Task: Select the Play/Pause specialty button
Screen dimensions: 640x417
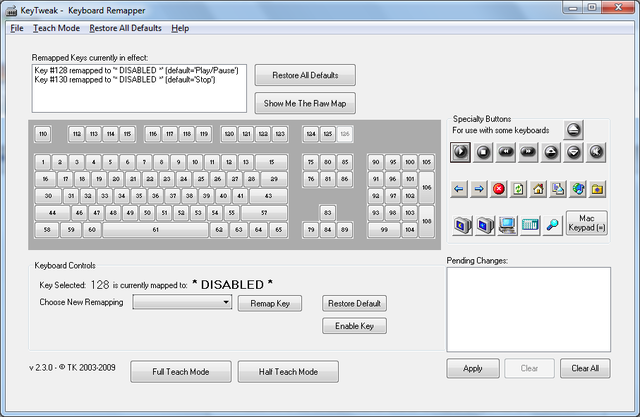Action: coord(460,152)
